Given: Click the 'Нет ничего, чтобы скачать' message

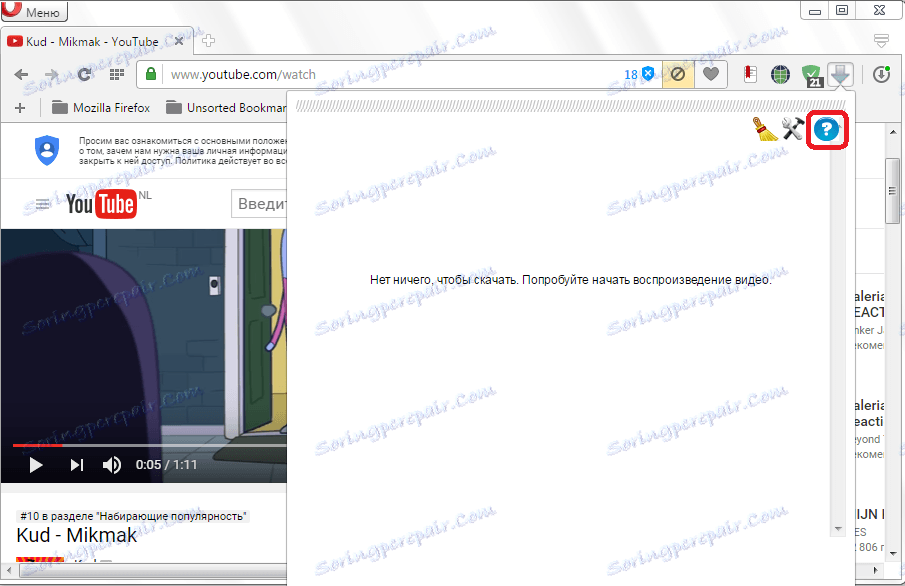Looking at the screenshot, I should tap(570, 280).
